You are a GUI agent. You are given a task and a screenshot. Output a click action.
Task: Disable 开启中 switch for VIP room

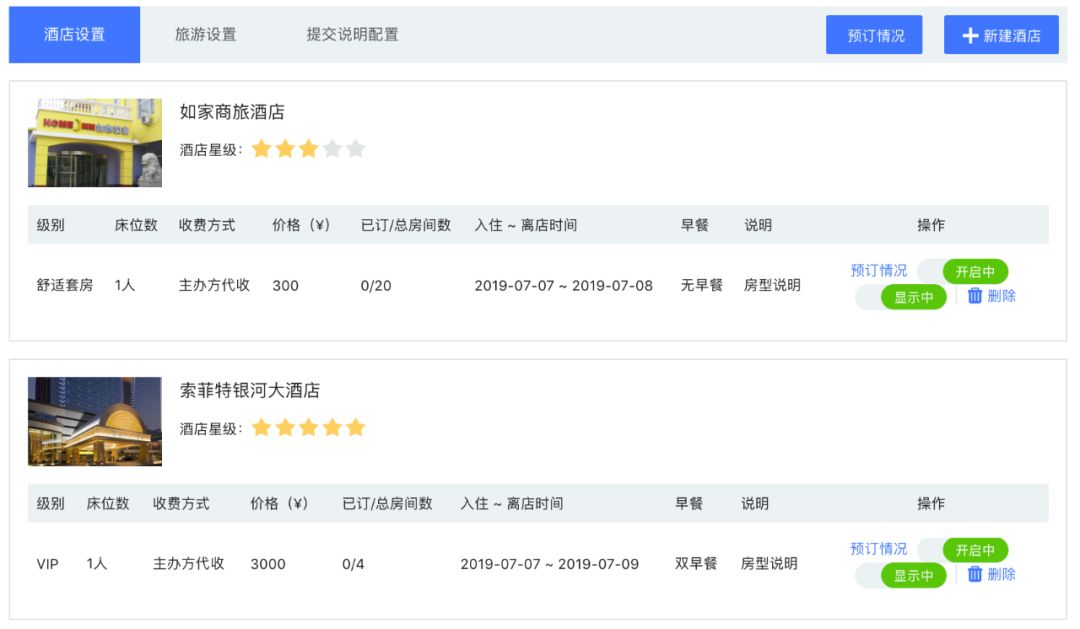tap(963, 550)
